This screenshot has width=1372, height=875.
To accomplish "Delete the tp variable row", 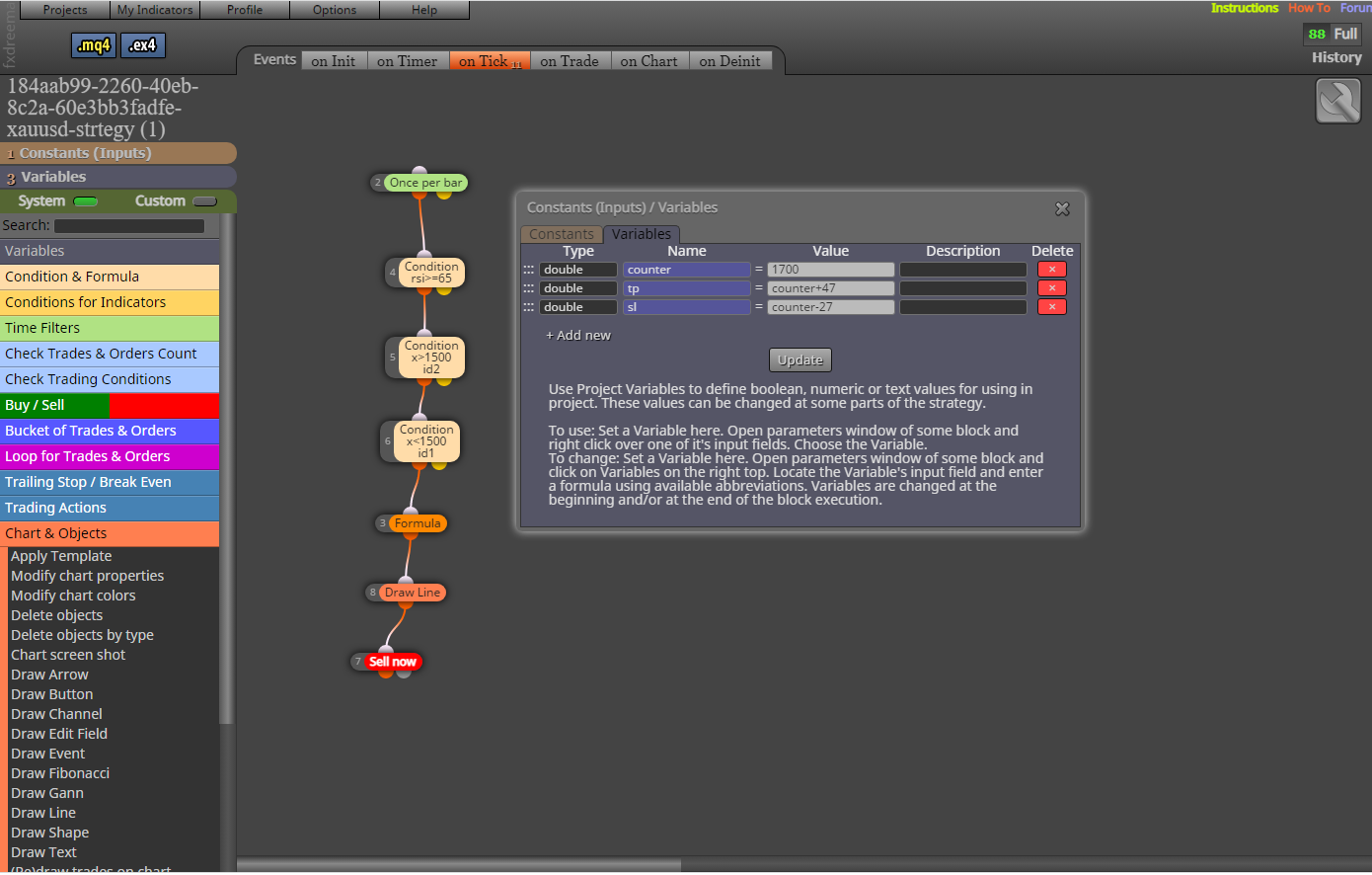I will point(1052,288).
